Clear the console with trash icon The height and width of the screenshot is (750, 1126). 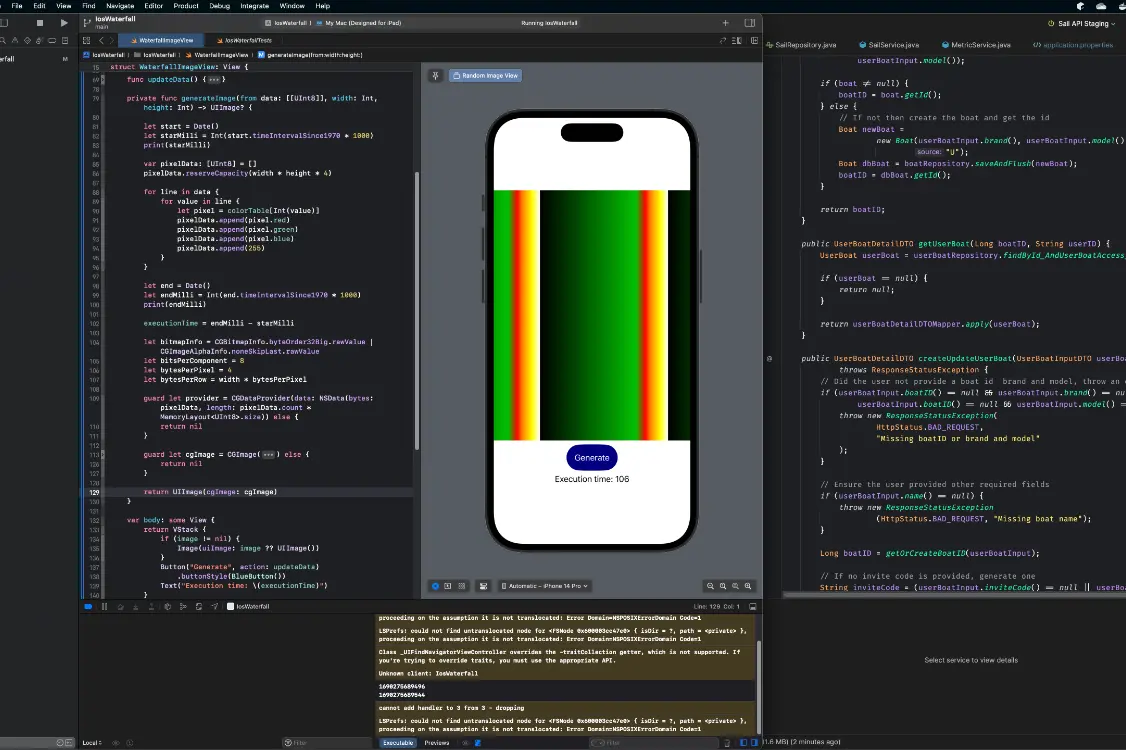(727, 743)
